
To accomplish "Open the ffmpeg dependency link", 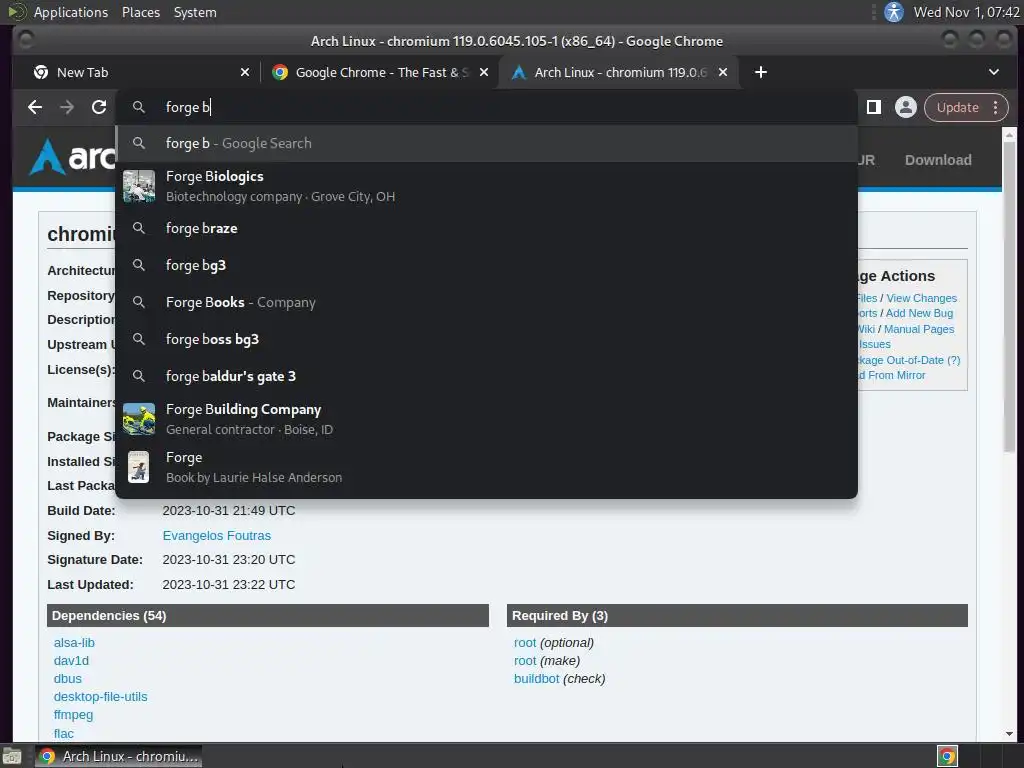I will click(73, 715).
